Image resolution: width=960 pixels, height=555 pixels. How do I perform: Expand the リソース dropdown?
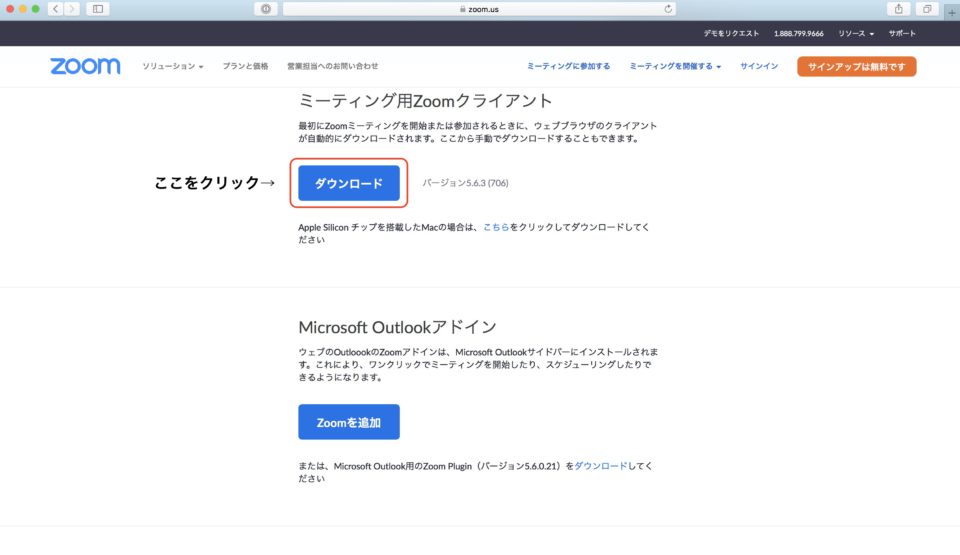(856, 34)
